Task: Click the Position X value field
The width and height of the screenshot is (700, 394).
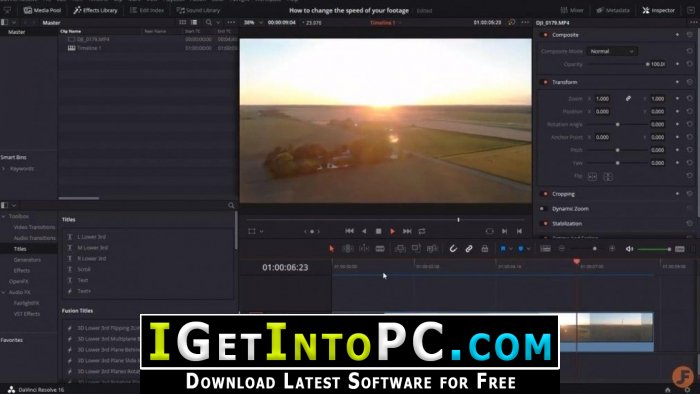Action: (x=603, y=112)
